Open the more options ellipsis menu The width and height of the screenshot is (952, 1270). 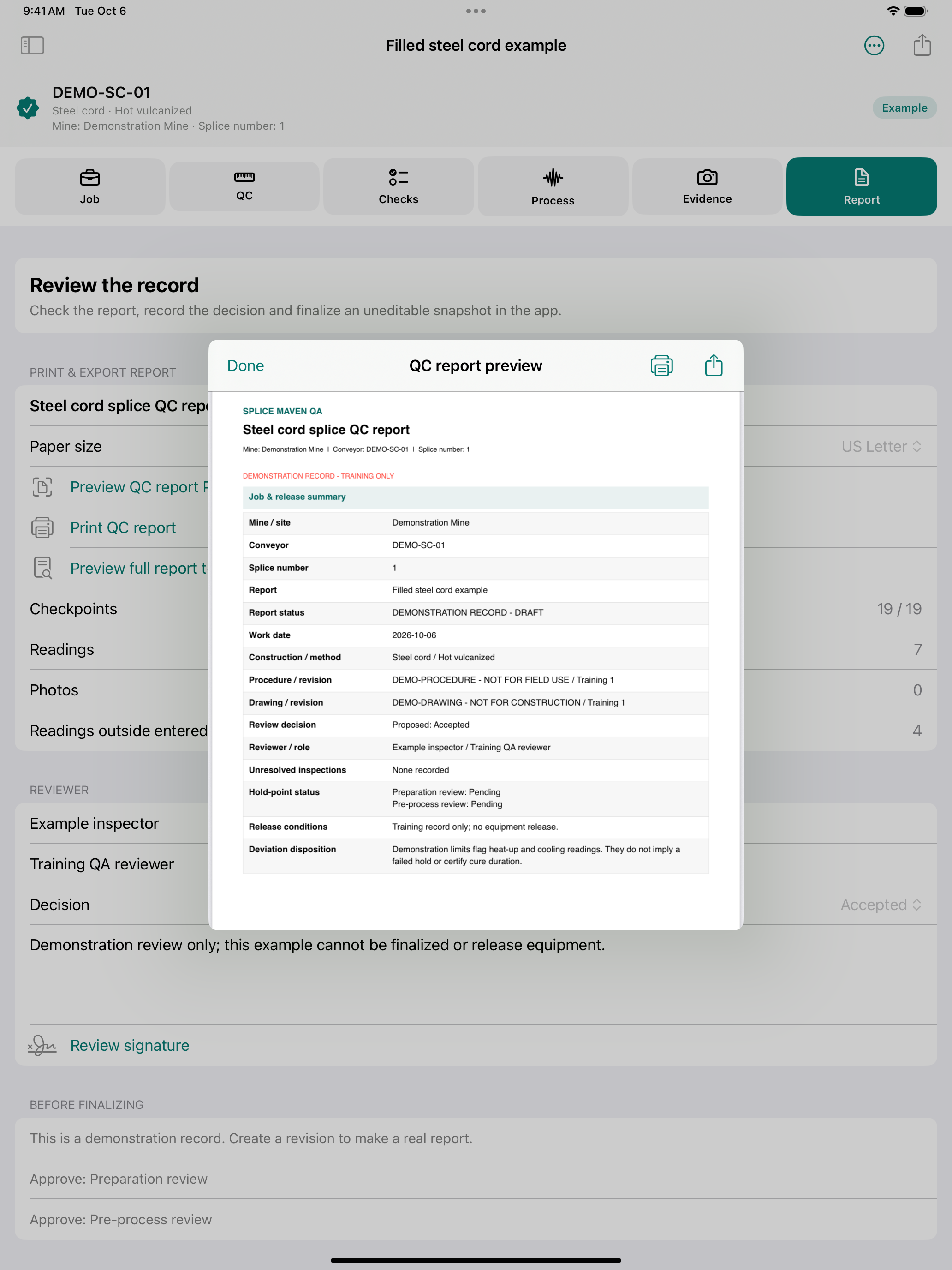[x=874, y=45]
